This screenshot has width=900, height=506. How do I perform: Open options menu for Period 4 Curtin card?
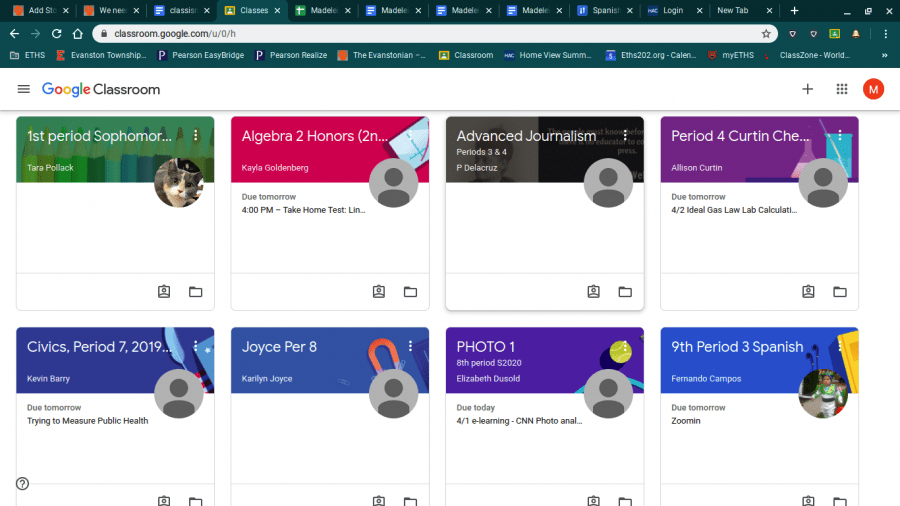coord(840,135)
